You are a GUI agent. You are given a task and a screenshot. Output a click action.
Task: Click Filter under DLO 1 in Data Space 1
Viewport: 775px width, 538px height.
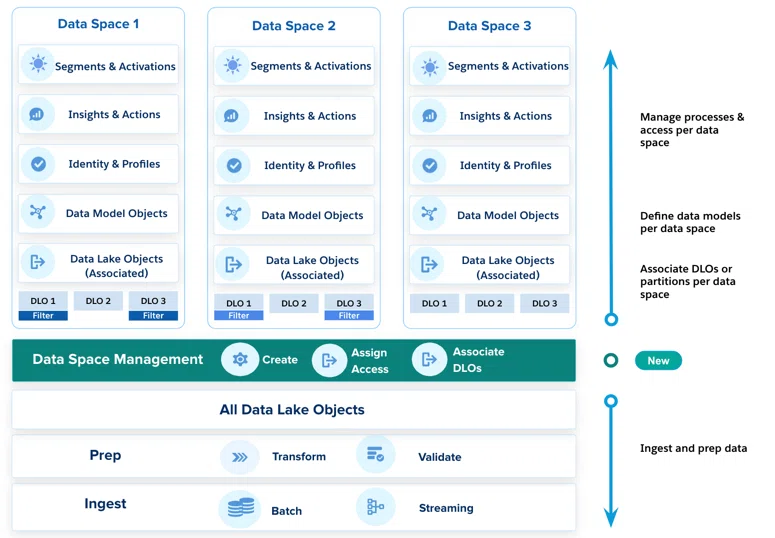click(43, 315)
